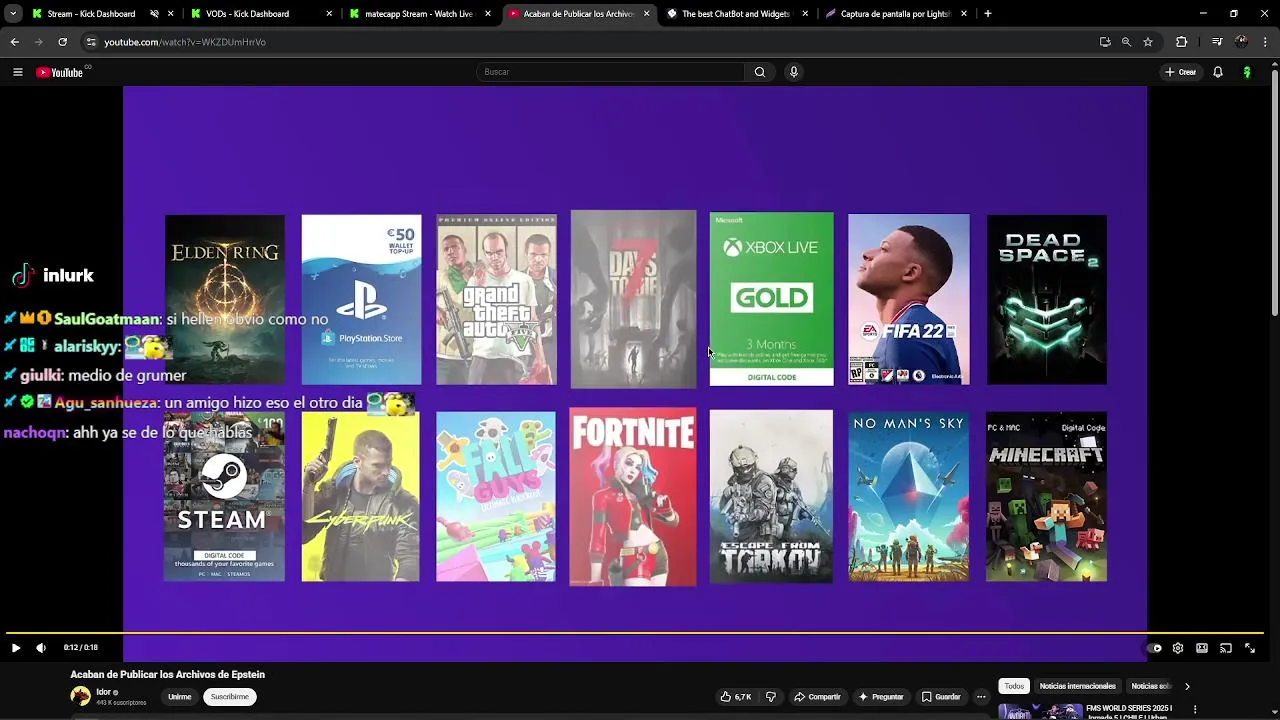Open the green account avatar menu
The width and height of the screenshot is (1280, 720).
click(x=1247, y=72)
